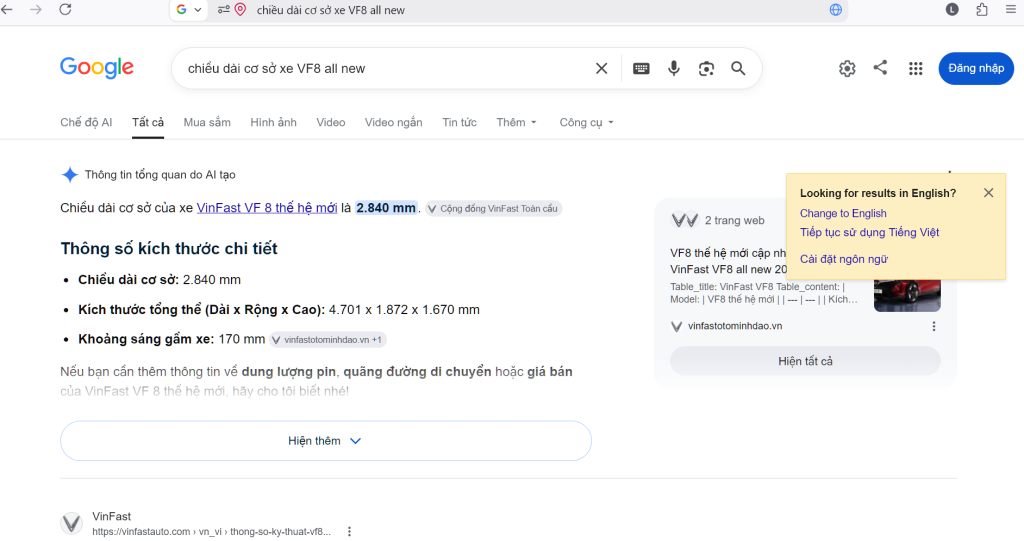Click the AI overview sparkle icon
The image size is (1024, 541).
[x=69, y=174]
